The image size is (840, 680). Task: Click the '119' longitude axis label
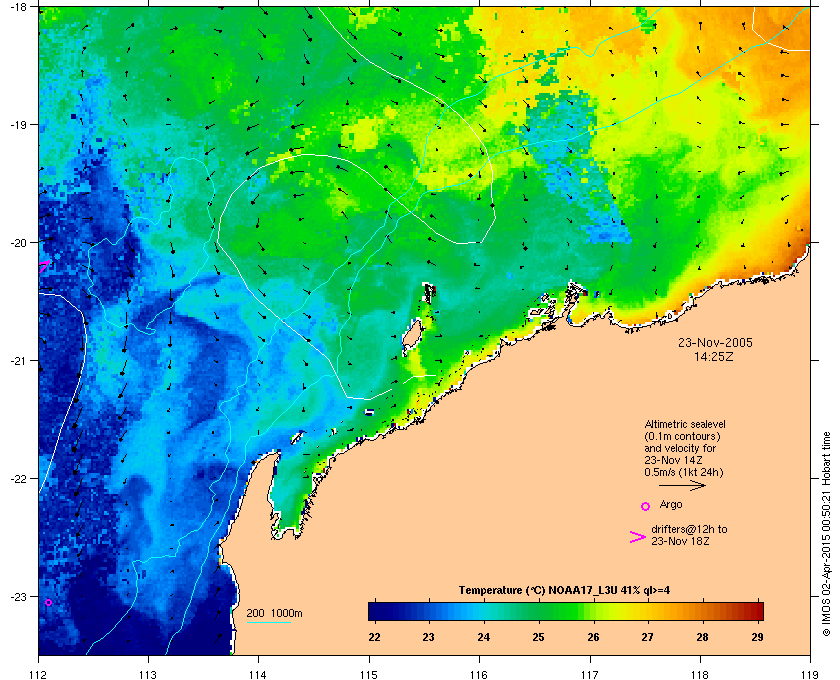[x=811, y=674]
